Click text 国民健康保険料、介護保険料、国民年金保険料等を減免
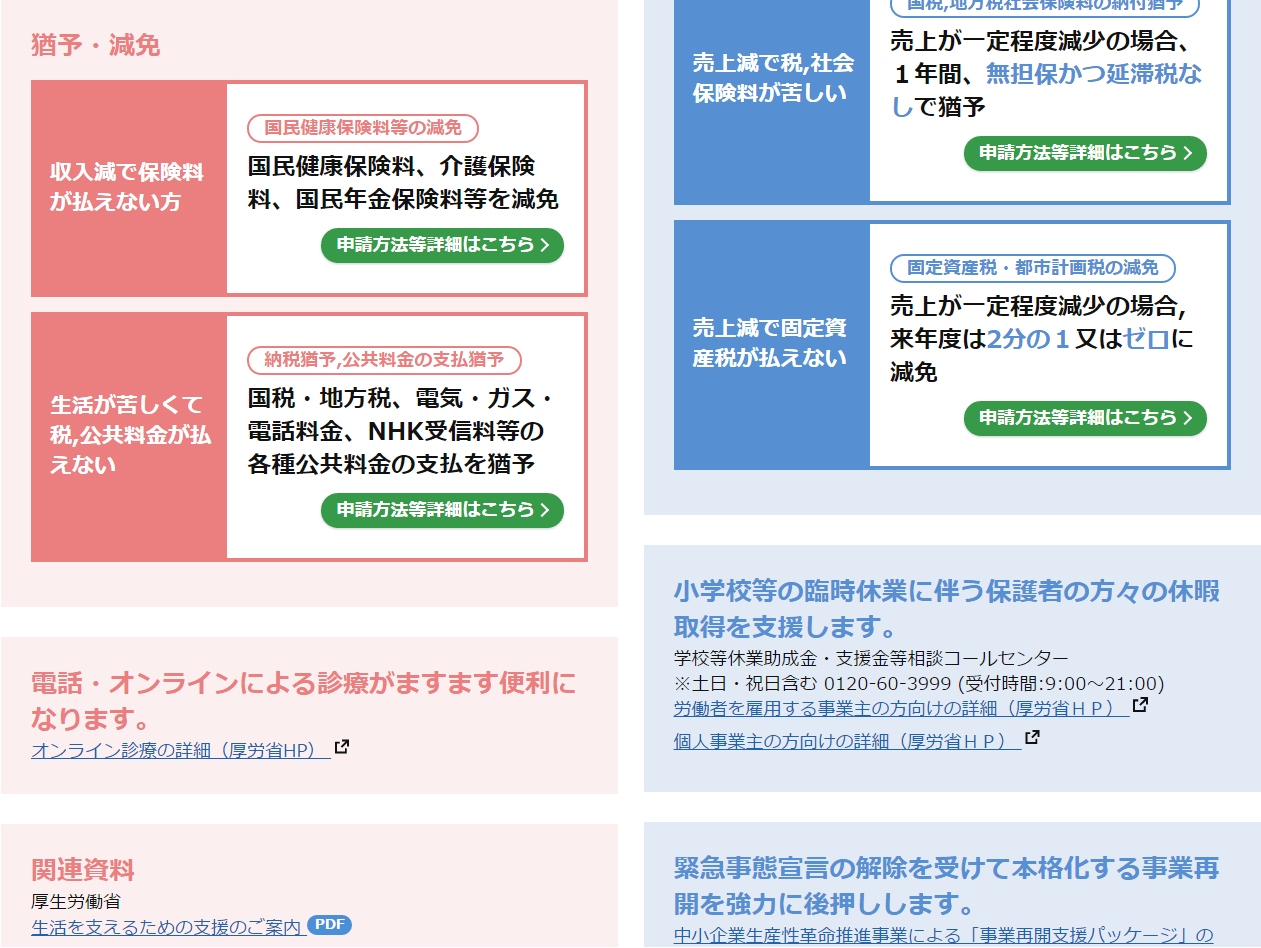Image resolution: width=1261 pixels, height=948 pixels. (x=403, y=183)
